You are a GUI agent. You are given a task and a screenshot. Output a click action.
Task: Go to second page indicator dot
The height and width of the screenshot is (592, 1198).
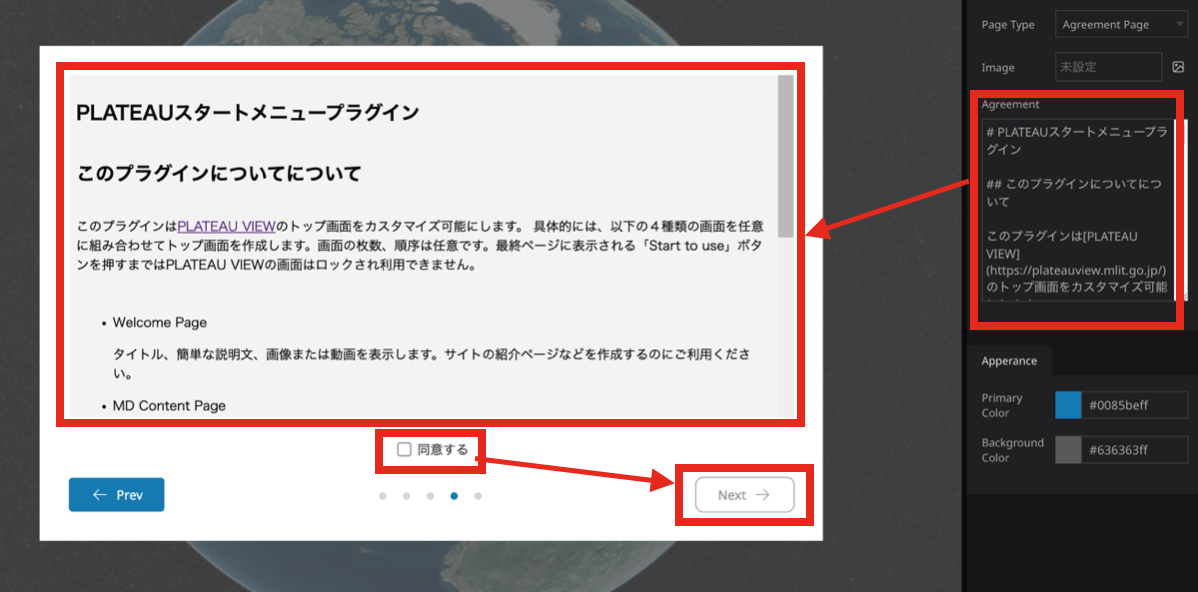click(406, 496)
